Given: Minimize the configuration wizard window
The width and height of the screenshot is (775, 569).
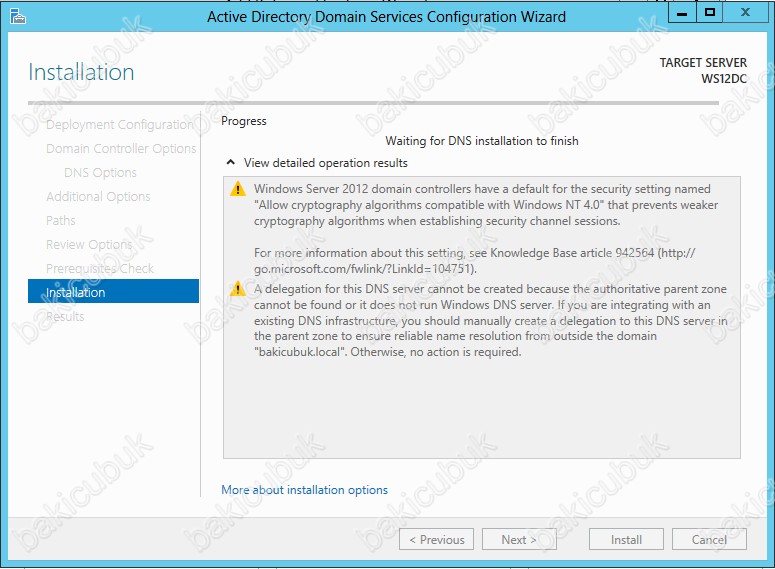Looking at the screenshot, I should click(x=682, y=13).
